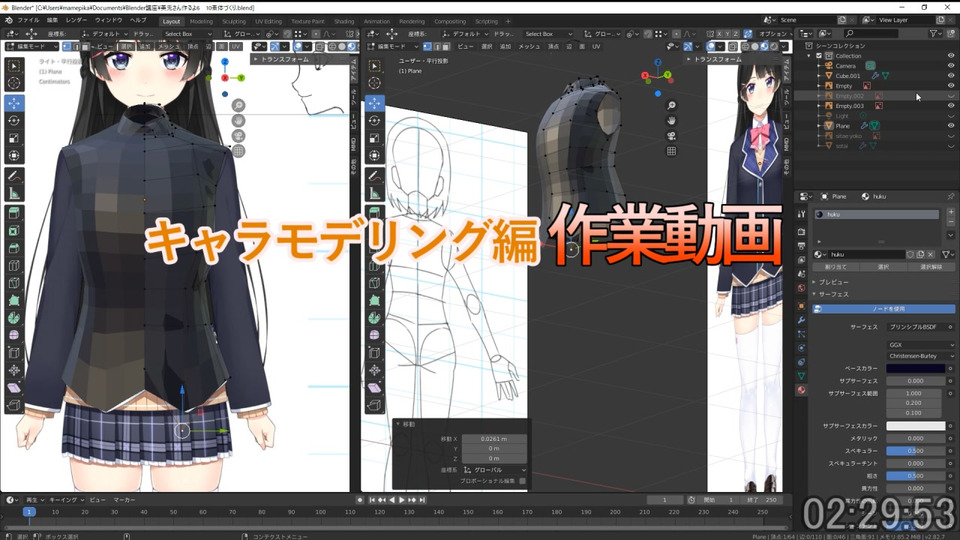Screen dimensions: 960x540
Task: Switch to the Modeling workspace tab
Action: 201,21
